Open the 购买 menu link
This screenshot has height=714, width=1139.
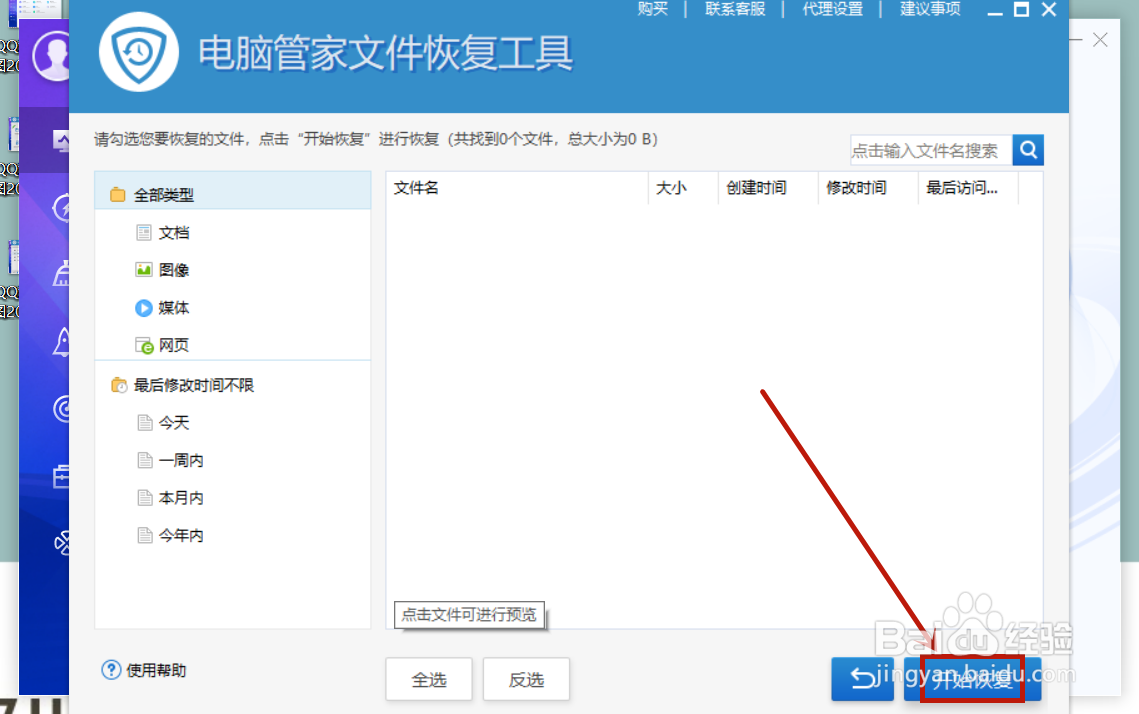coord(652,9)
